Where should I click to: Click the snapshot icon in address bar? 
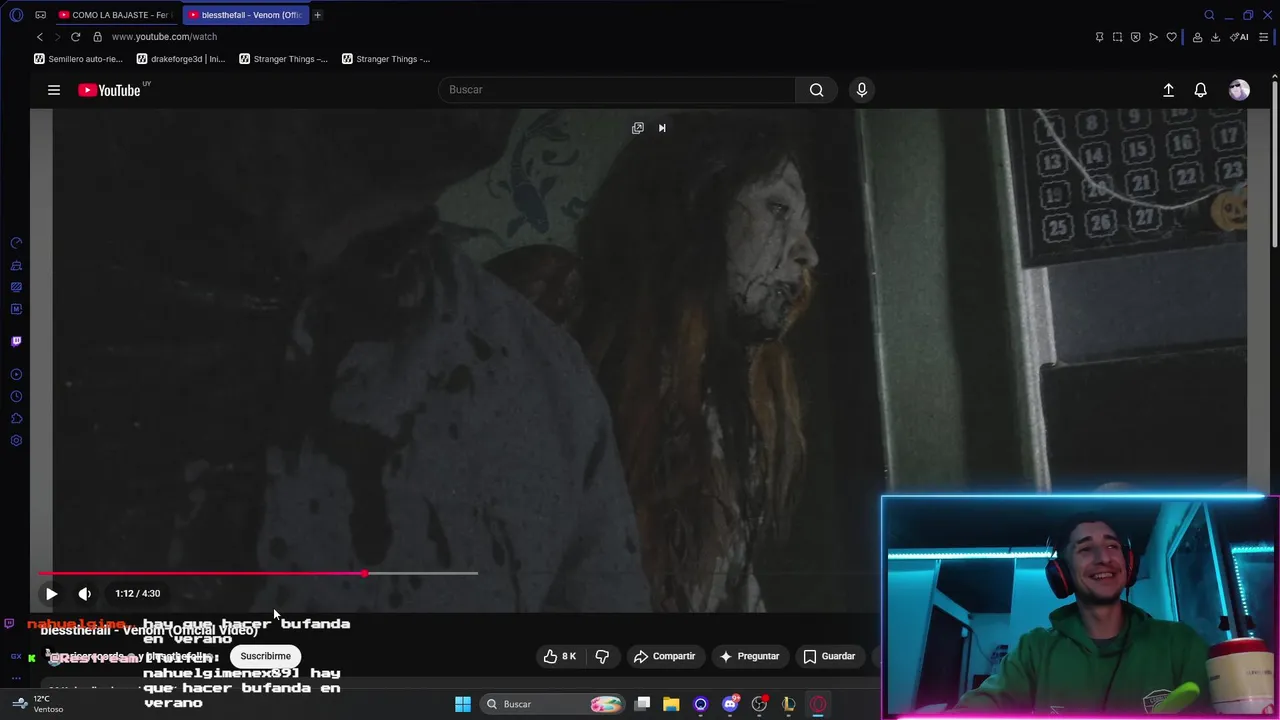[1117, 37]
